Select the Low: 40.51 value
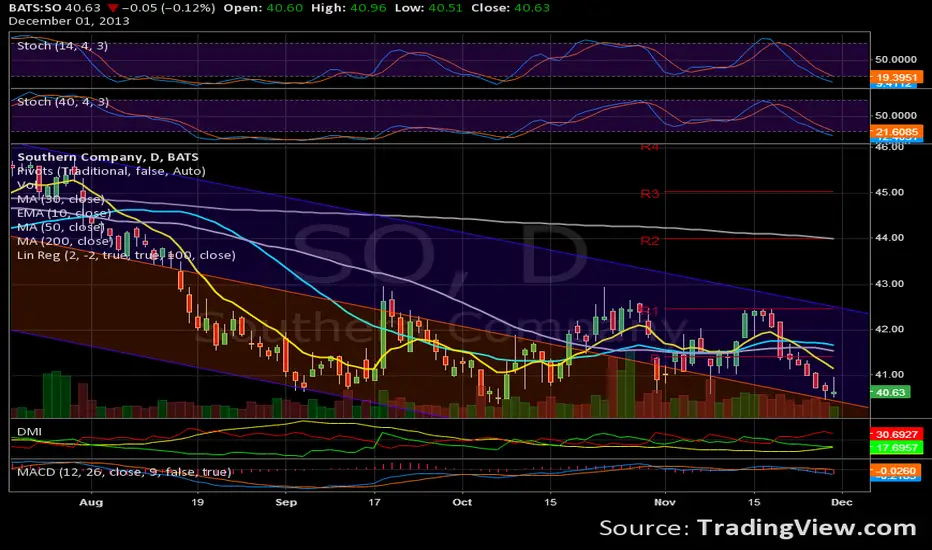The image size is (932, 550). tap(429, 8)
